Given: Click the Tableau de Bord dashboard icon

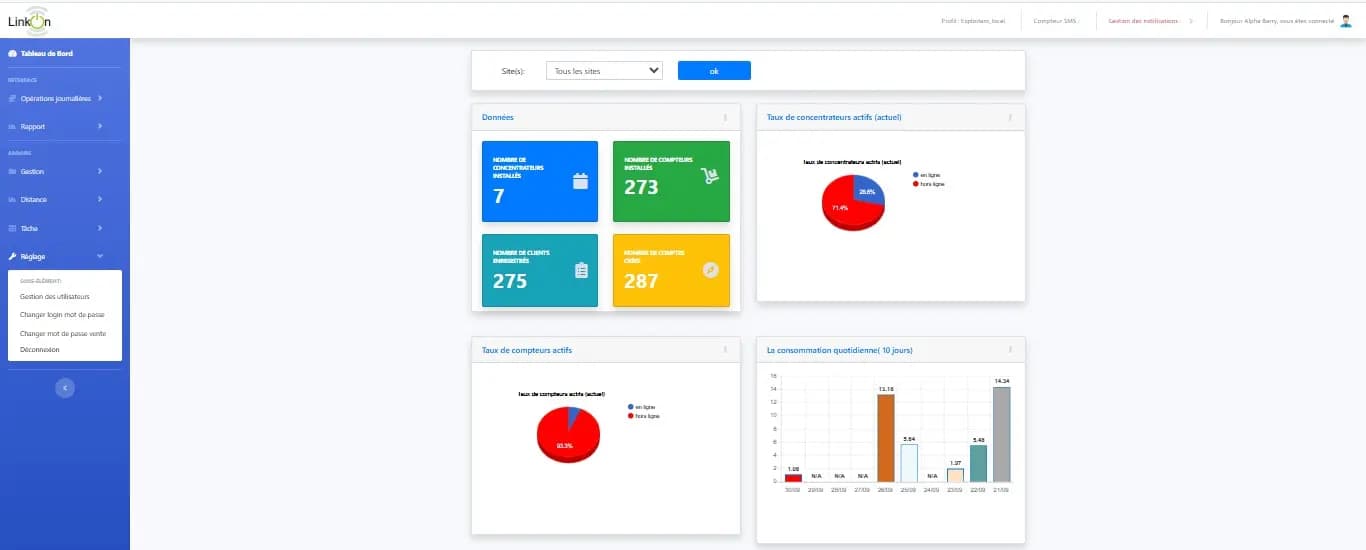Looking at the screenshot, I should coord(12,53).
